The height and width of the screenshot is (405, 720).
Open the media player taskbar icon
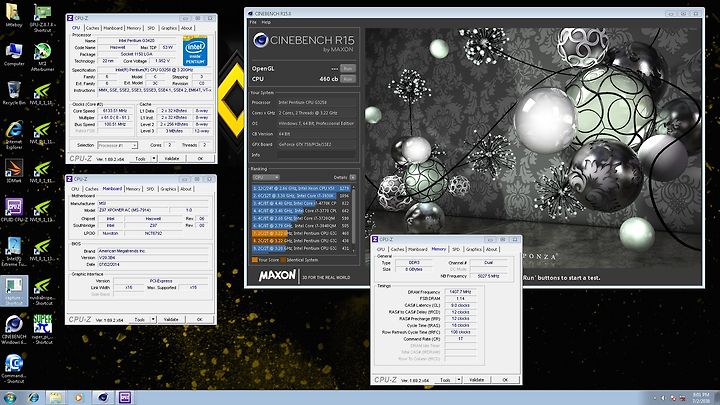[79, 397]
